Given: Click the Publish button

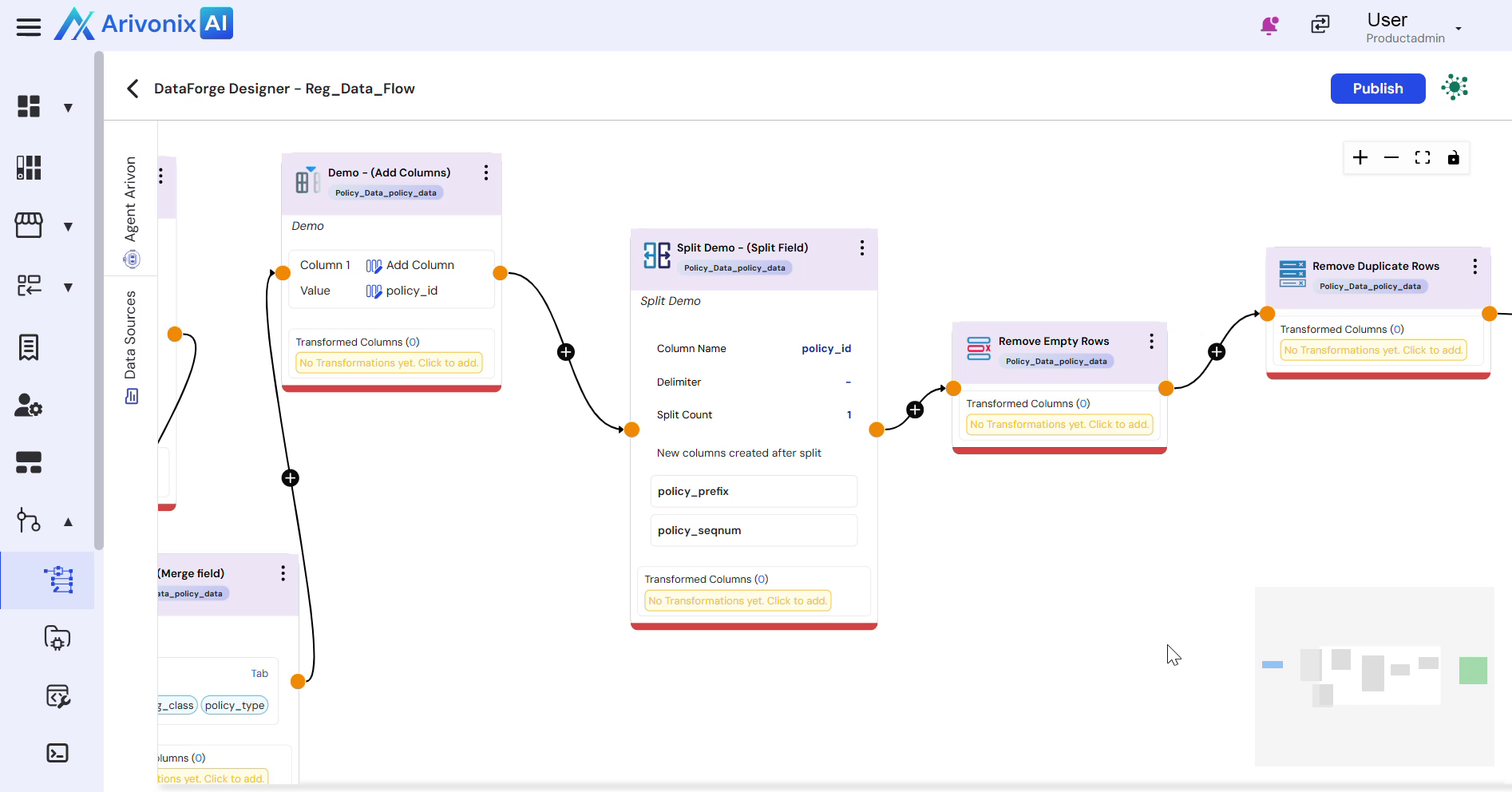Looking at the screenshot, I should point(1377,89).
